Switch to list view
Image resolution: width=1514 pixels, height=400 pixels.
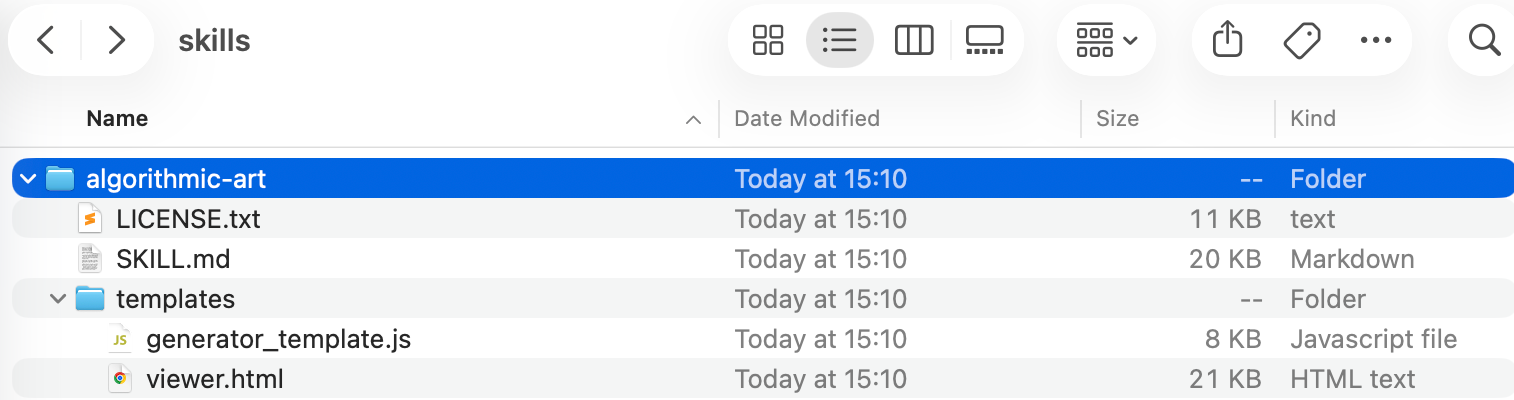pyautogui.click(x=840, y=40)
